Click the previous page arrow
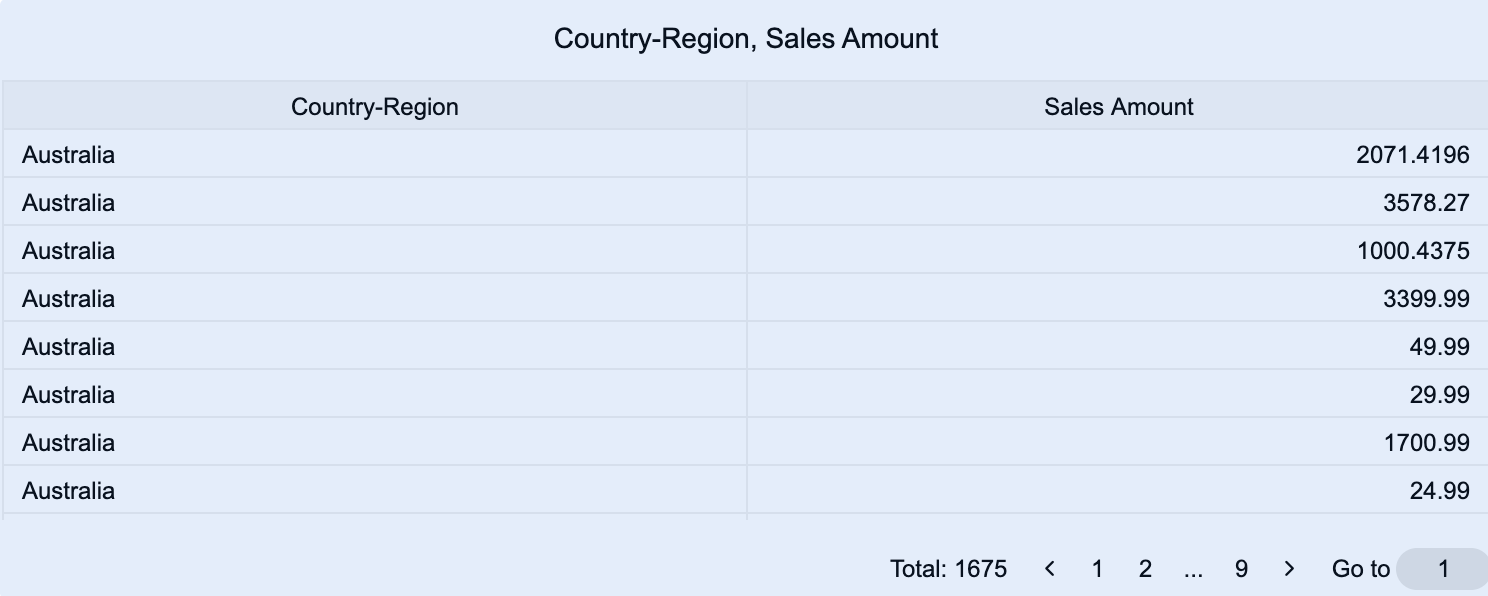 pos(1049,569)
